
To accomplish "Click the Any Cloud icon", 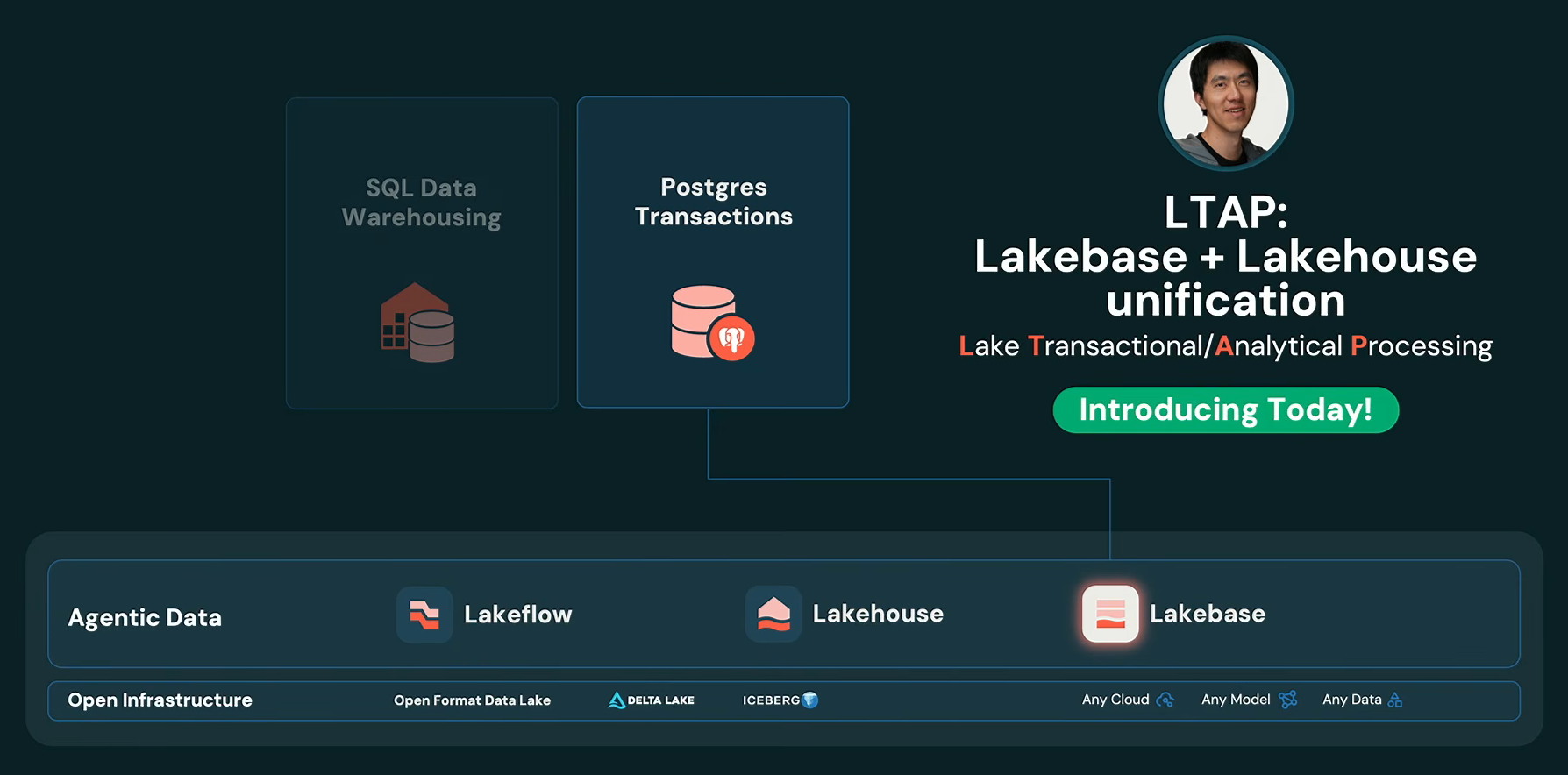I will coord(1165,700).
